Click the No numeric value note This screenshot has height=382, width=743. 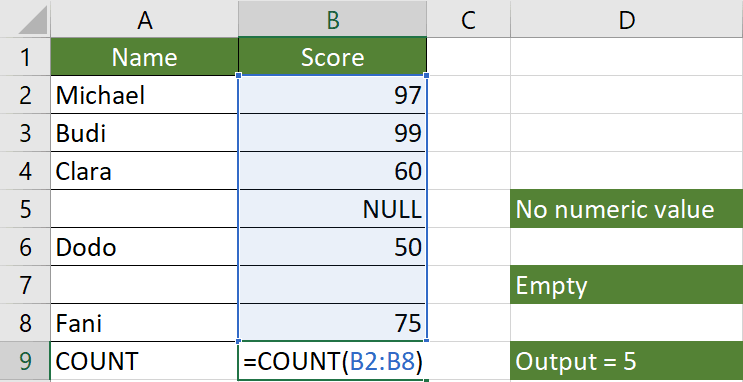pos(626,209)
